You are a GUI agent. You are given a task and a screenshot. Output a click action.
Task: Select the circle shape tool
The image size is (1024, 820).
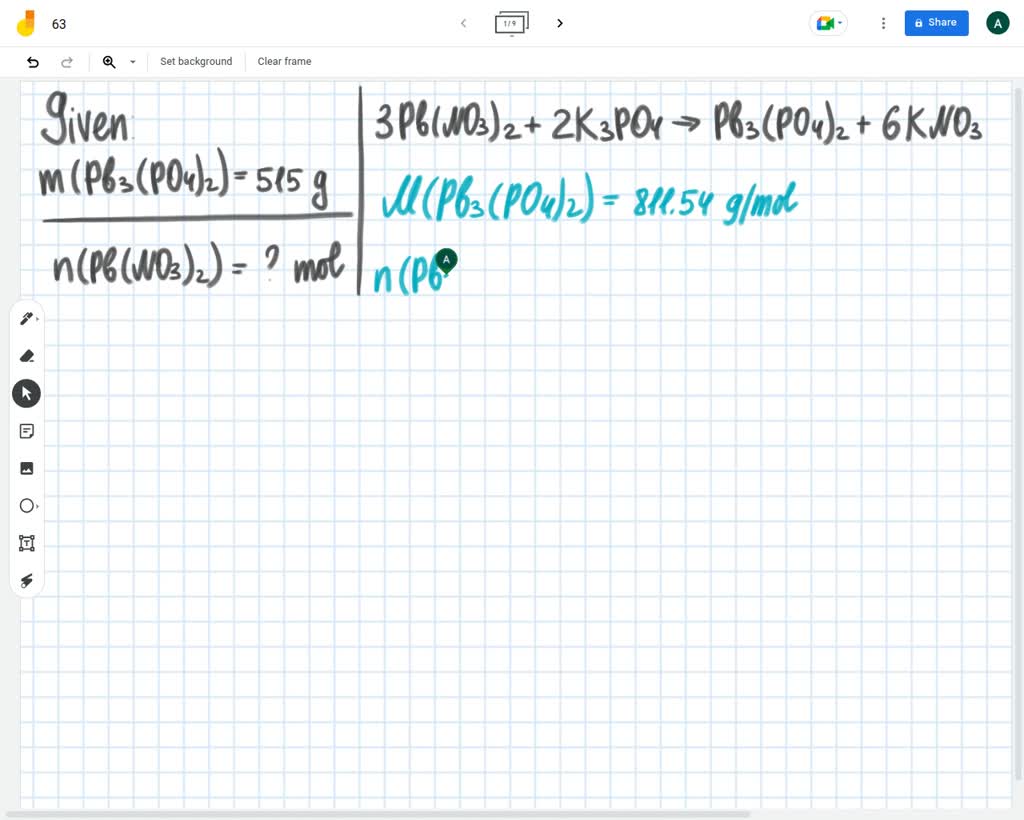coord(27,506)
